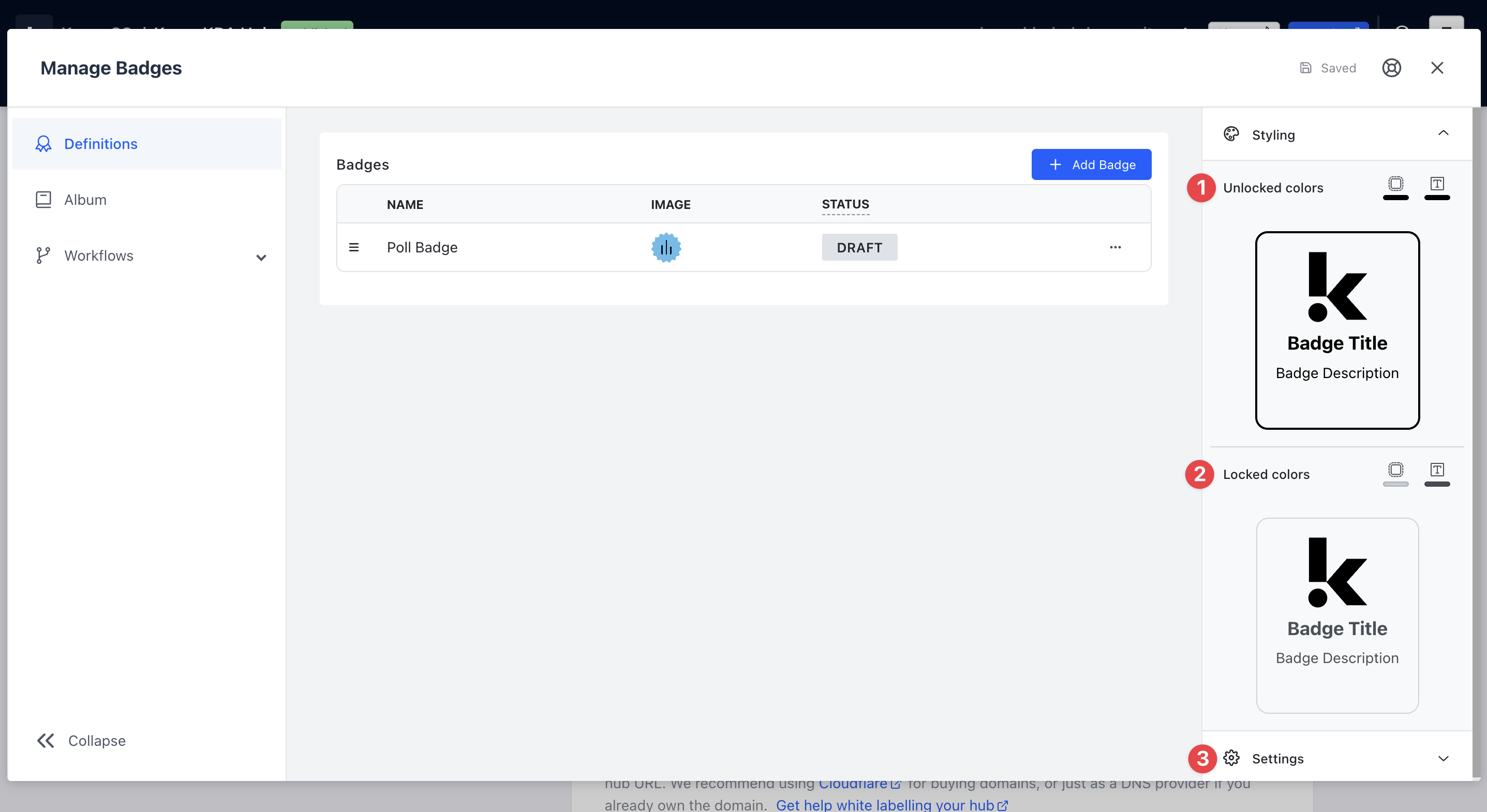The height and width of the screenshot is (812, 1487).
Task: Click the Styling palette icon
Action: click(x=1231, y=134)
